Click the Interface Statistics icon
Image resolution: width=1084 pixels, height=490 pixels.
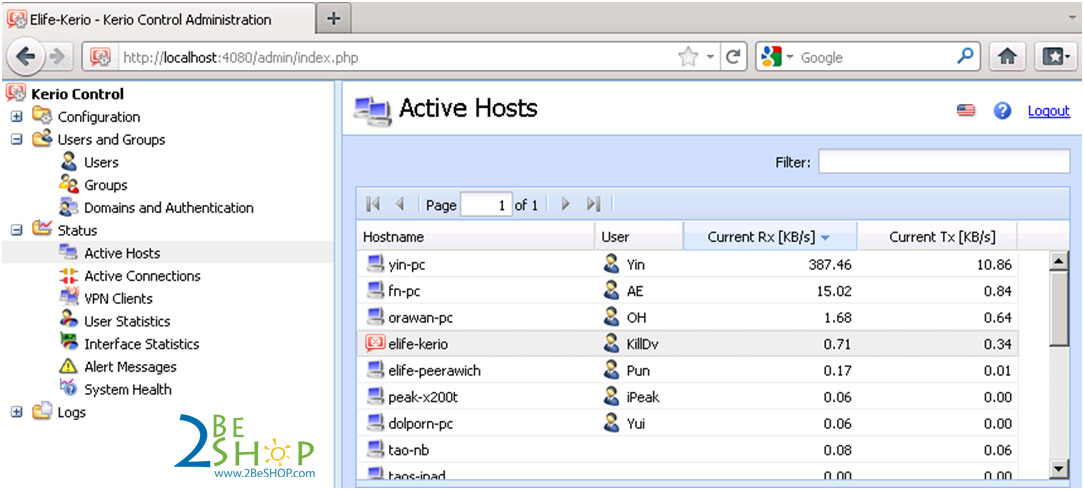(x=68, y=343)
